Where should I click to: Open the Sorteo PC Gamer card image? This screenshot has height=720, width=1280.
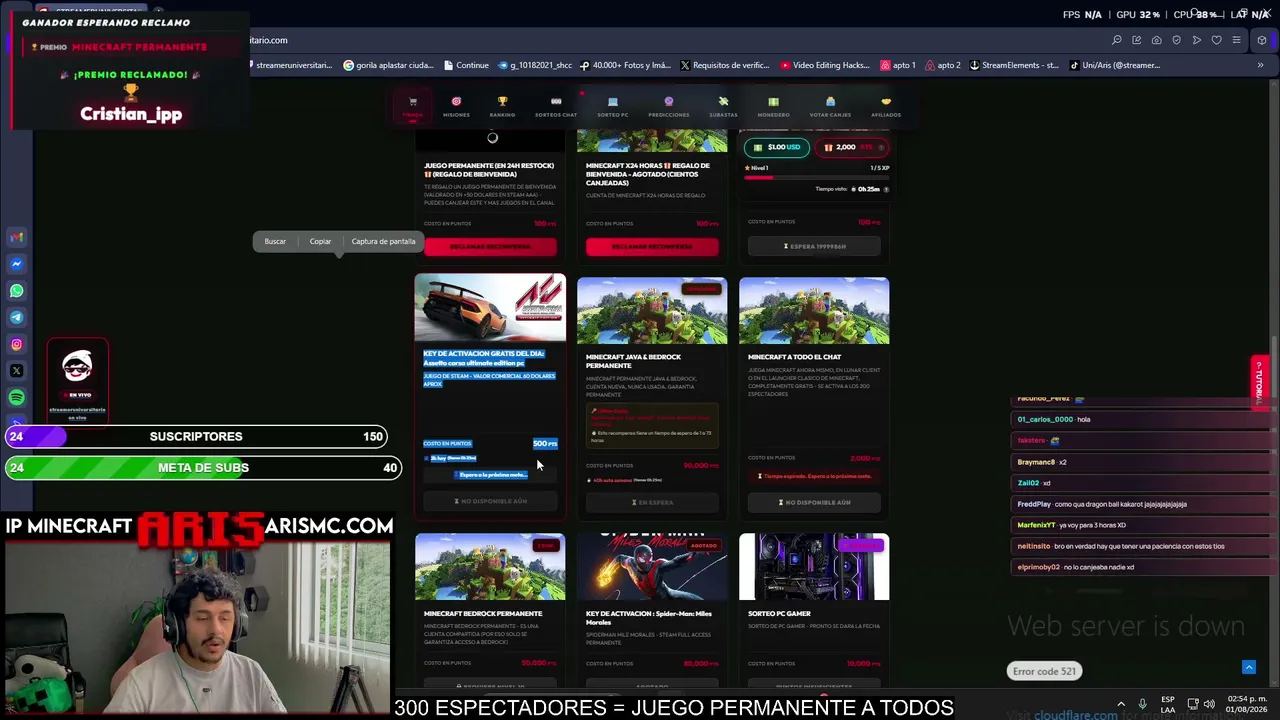pyautogui.click(x=814, y=567)
